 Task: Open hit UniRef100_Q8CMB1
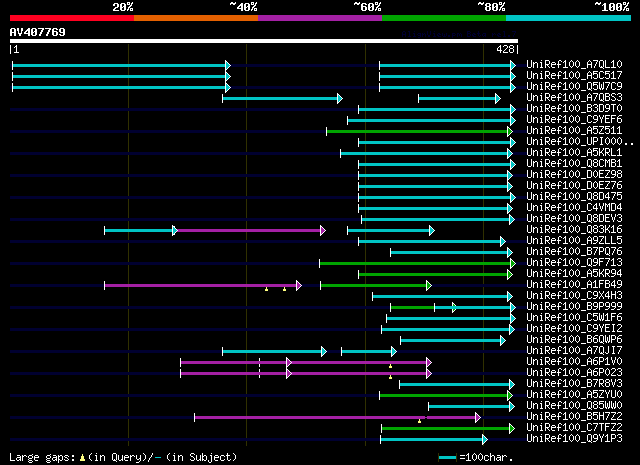click(574, 163)
